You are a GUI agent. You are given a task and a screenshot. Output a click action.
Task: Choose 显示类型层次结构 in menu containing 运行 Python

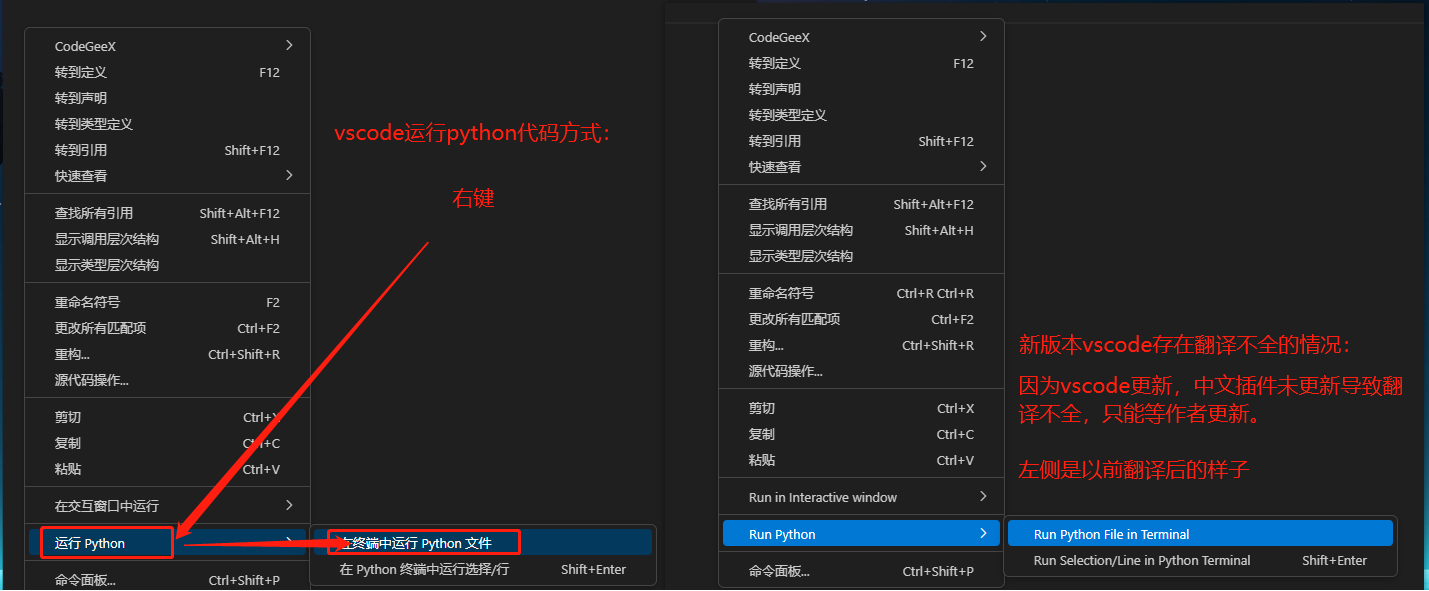(x=167, y=265)
